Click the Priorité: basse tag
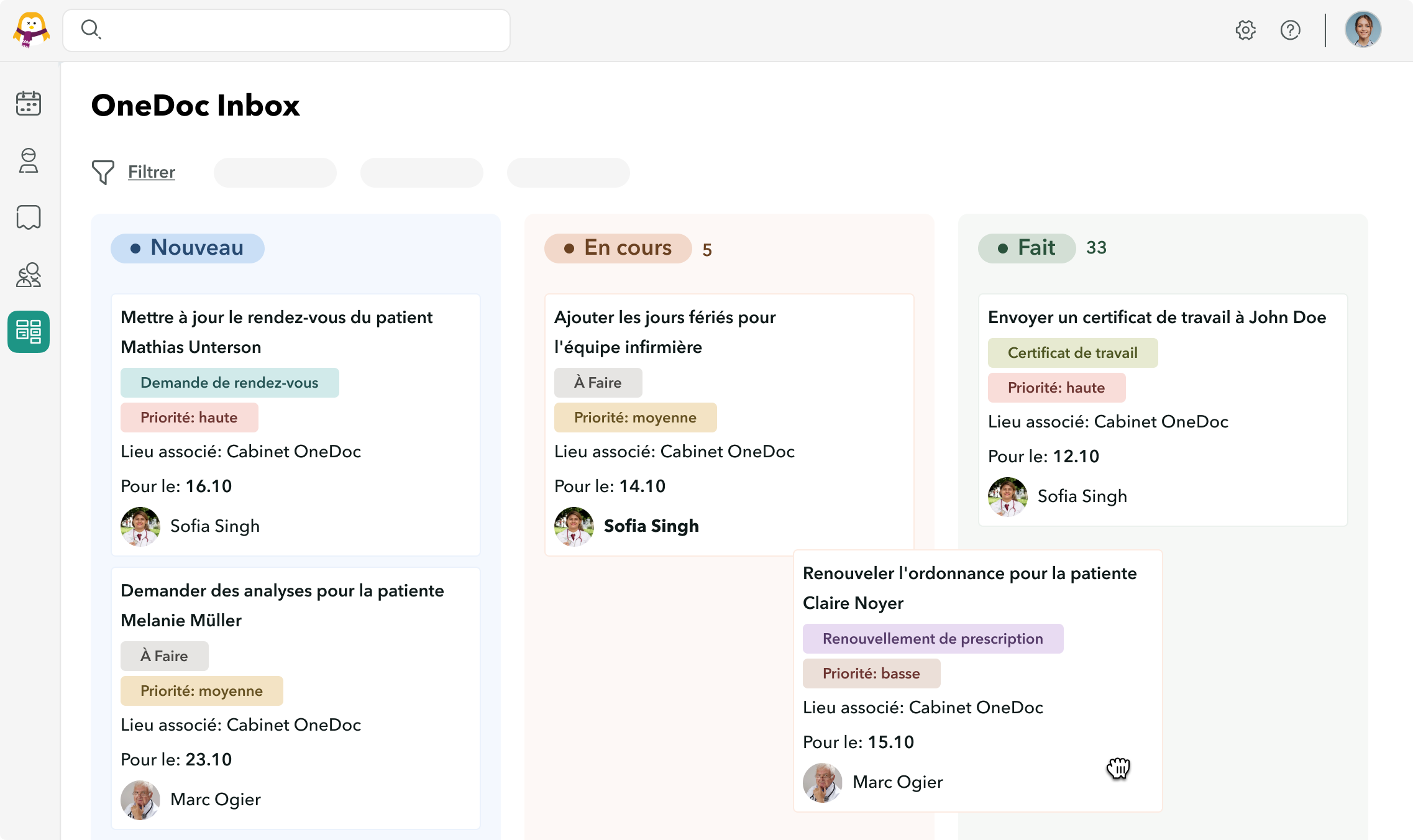This screenshot has height=840, width=1413. (872, 673)
